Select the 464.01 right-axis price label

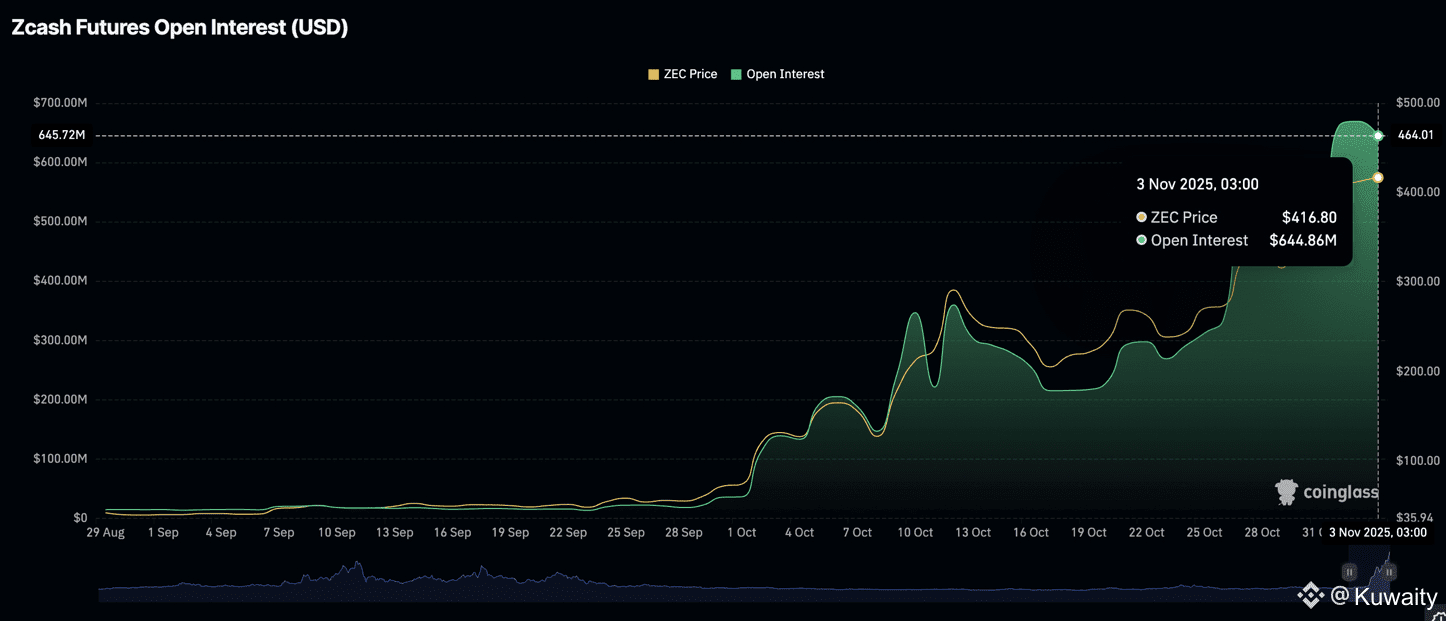[x=1417, y=135]
